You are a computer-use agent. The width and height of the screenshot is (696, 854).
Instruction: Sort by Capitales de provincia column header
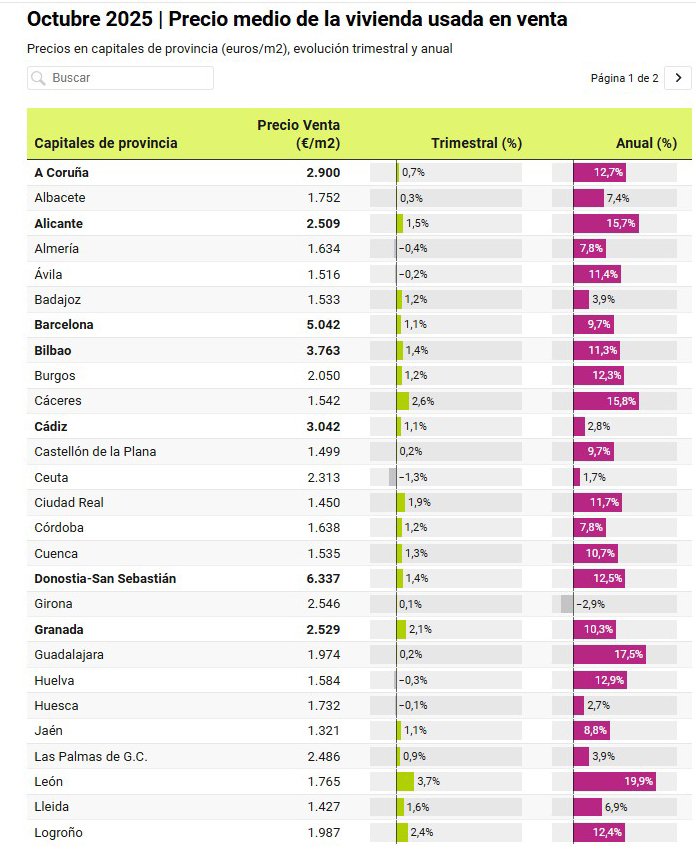[x=106, y=143]
